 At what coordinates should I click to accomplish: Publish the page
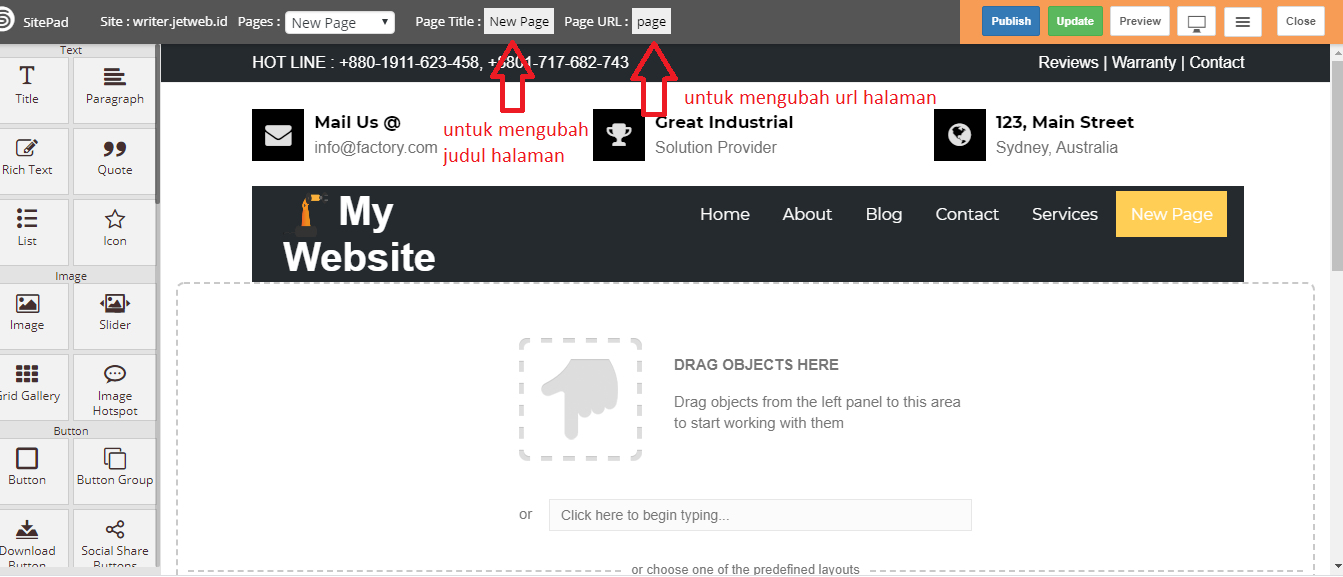click(x=1010, y=20)
